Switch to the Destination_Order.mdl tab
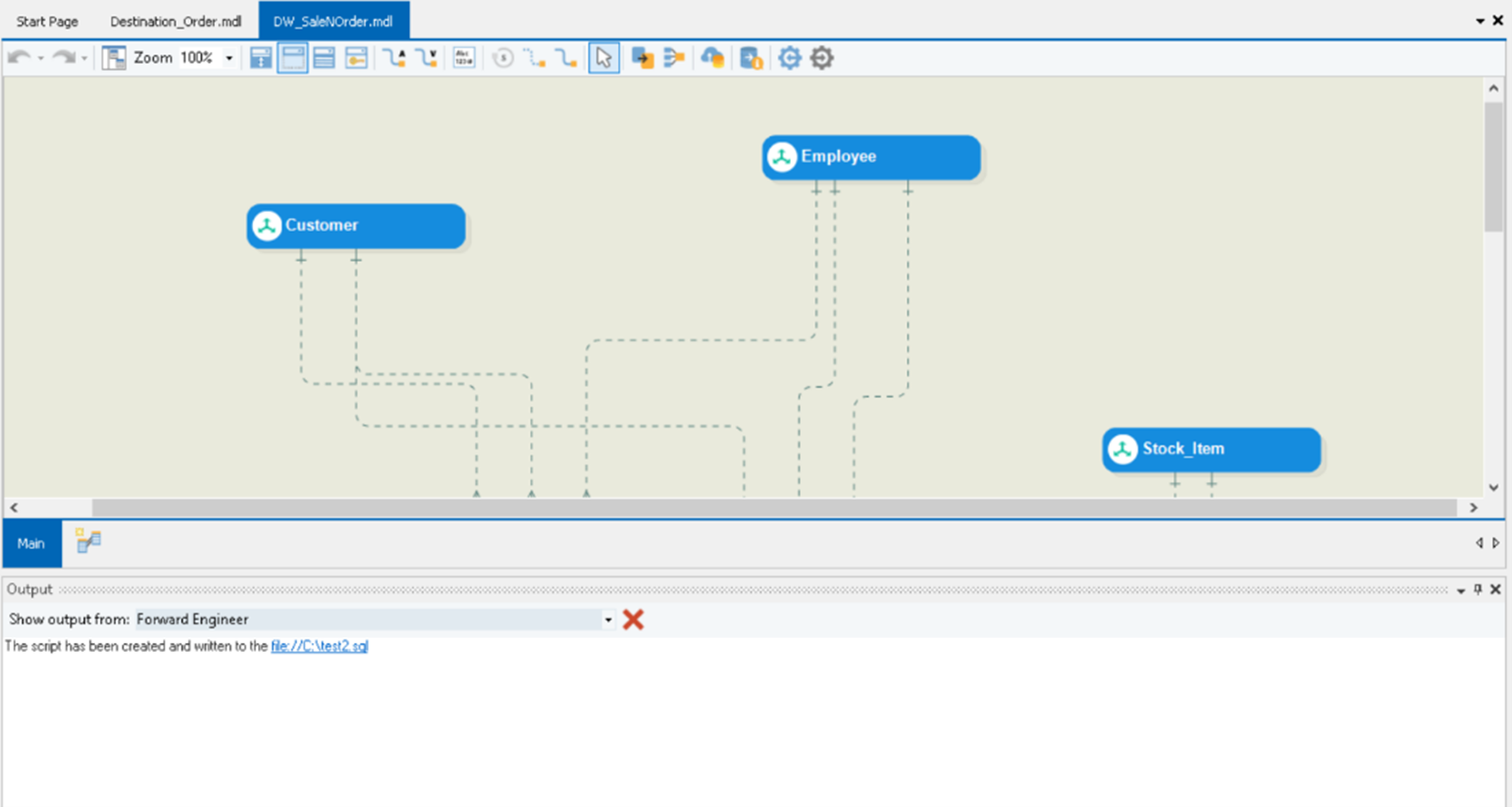1512x807 pixels. pyautogui.click(x=176, y=21)
